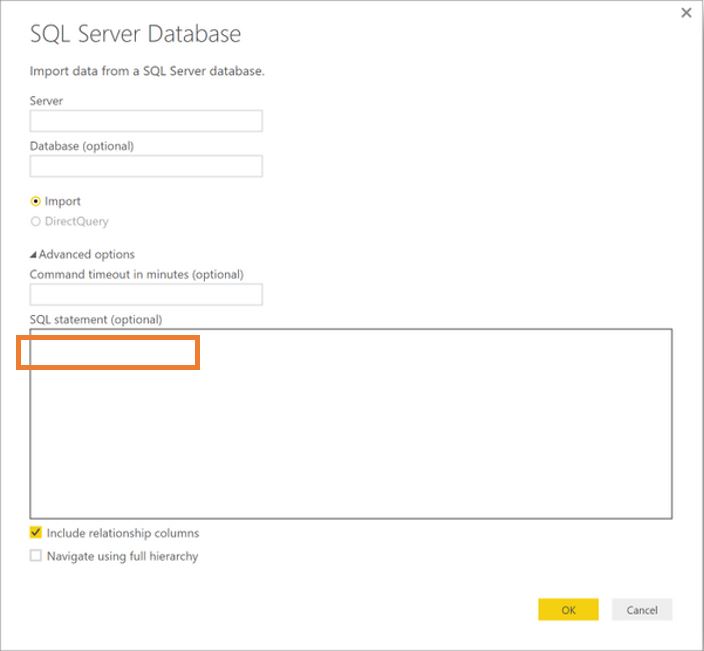This screenshot has width=704, height=651.
Task: Click the Command timeout in minutes field
Action: point(146,295)
